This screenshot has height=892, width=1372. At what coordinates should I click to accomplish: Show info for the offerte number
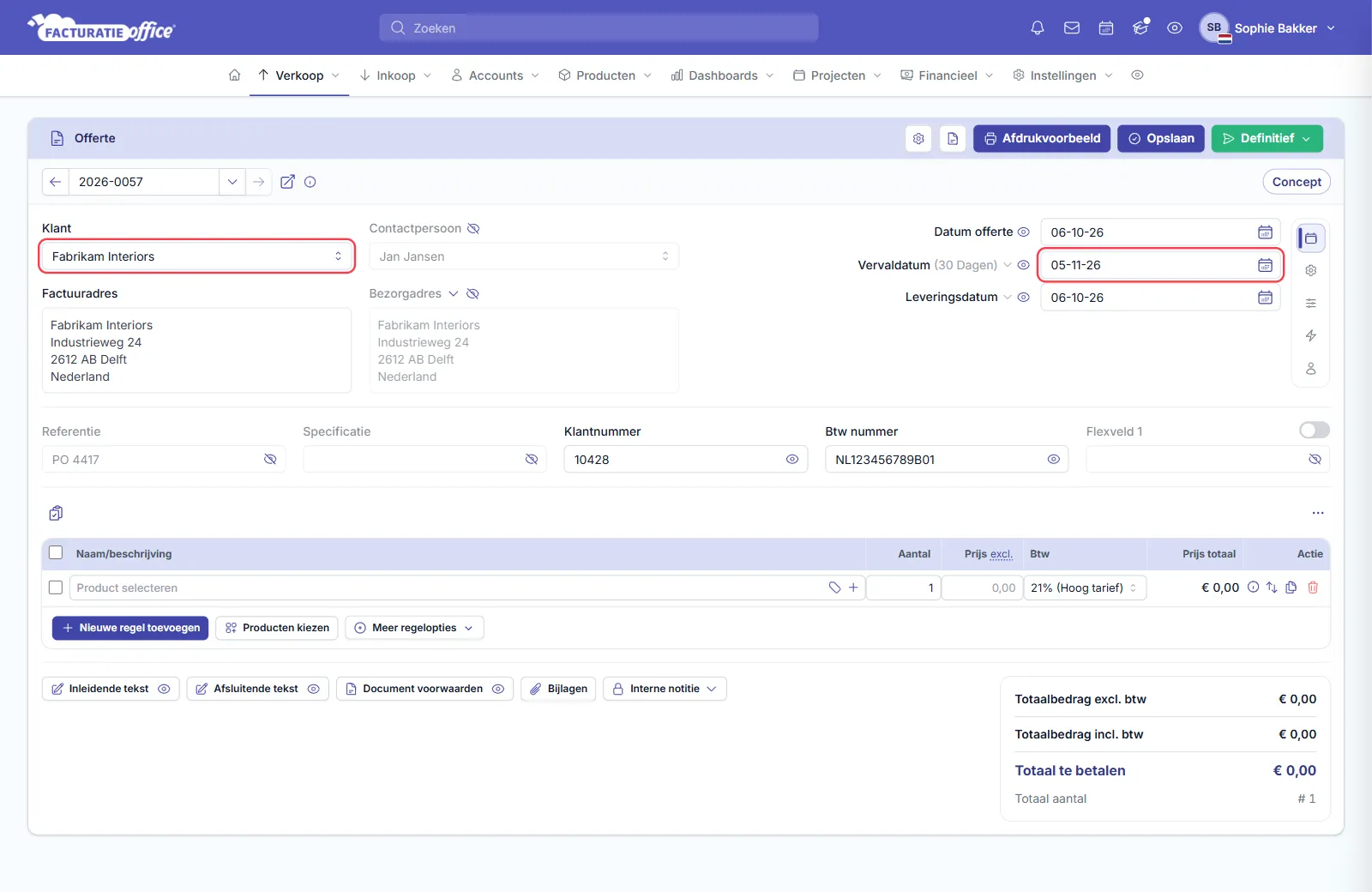(x=310, y=182)
